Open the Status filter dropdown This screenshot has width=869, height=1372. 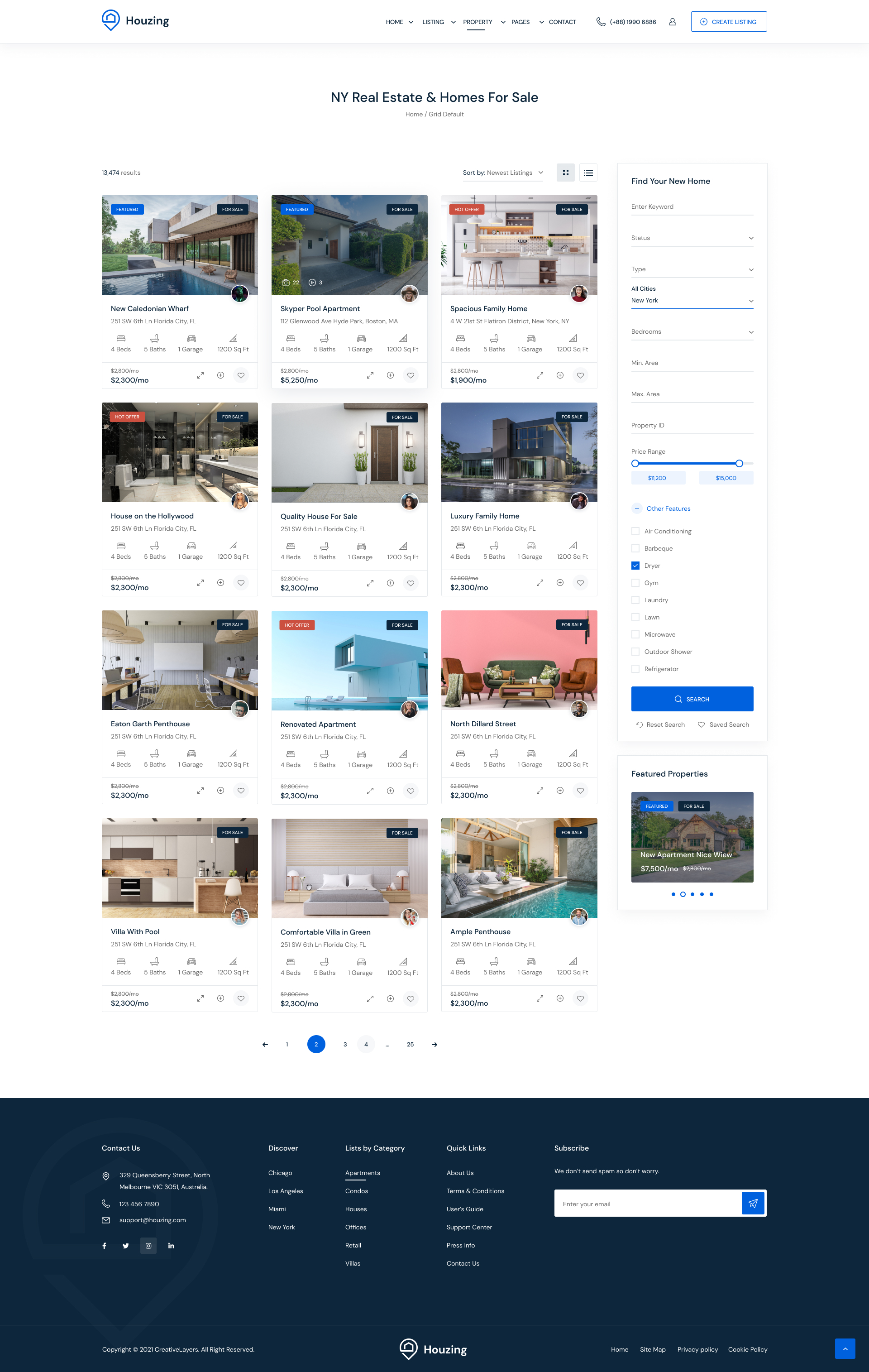(692, 238)
